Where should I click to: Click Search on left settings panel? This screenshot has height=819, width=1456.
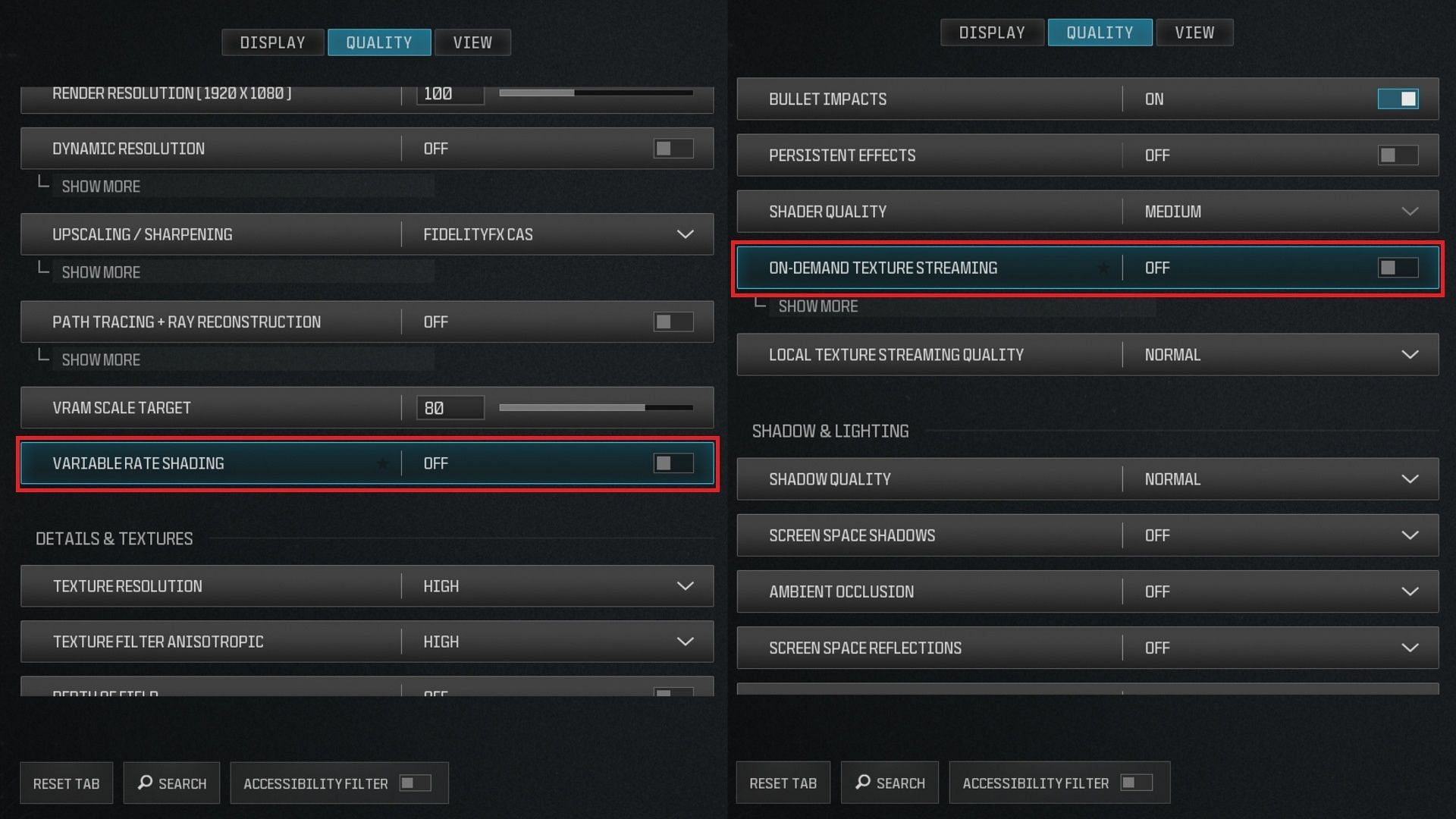(x=171, y=782)
